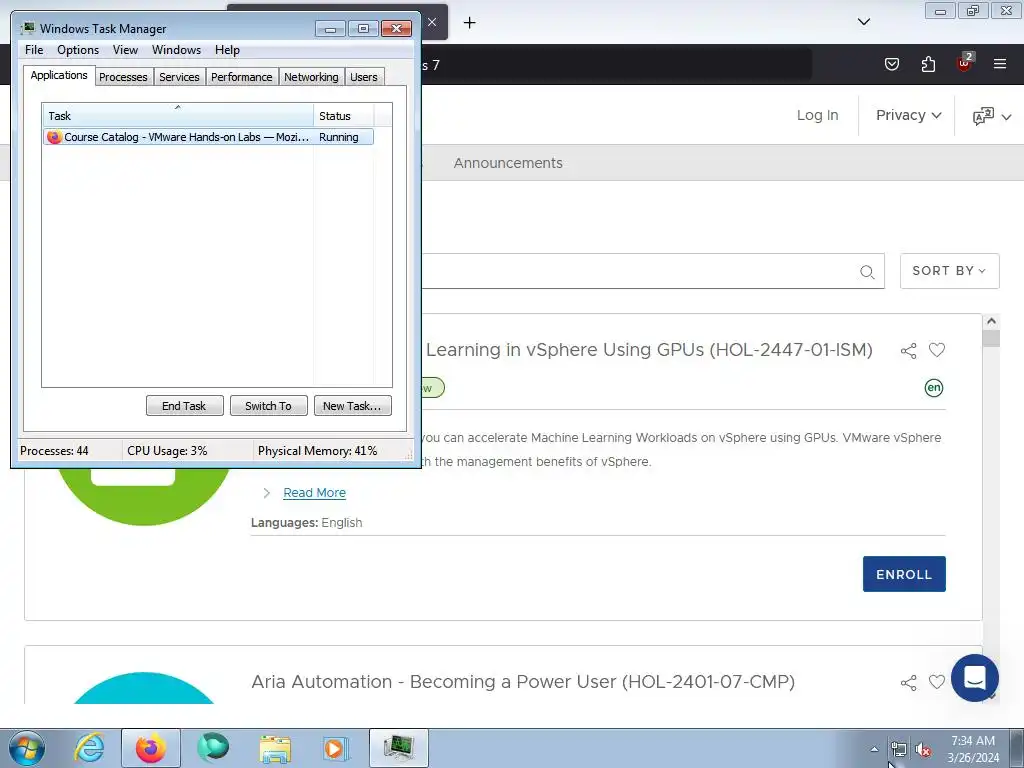Switch to the Networking tab
The width and height of the screenshot is (1024, 768).
pos(311,77)
